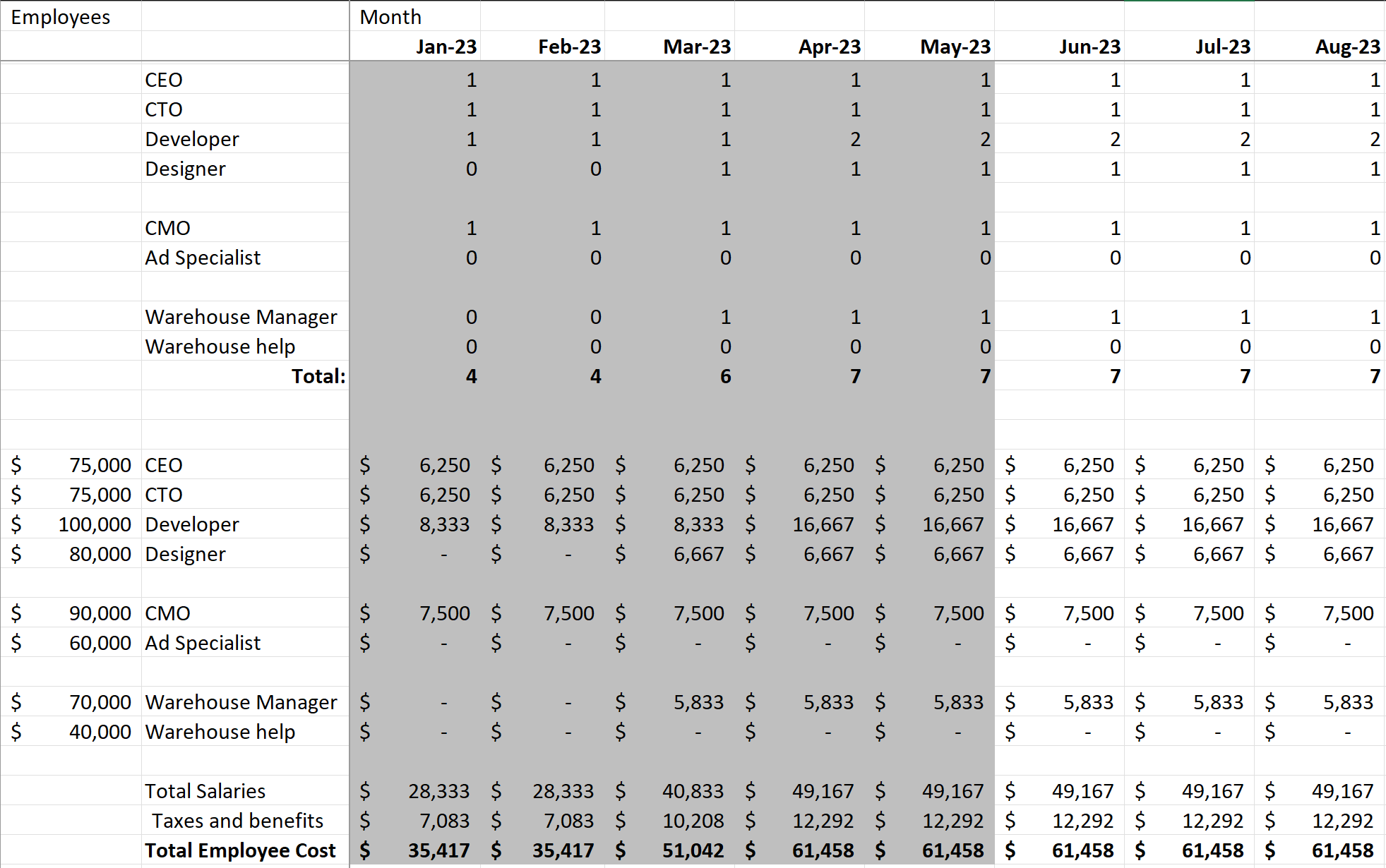Click the Jun-23 column header cell

click(x=1059, y=46)
